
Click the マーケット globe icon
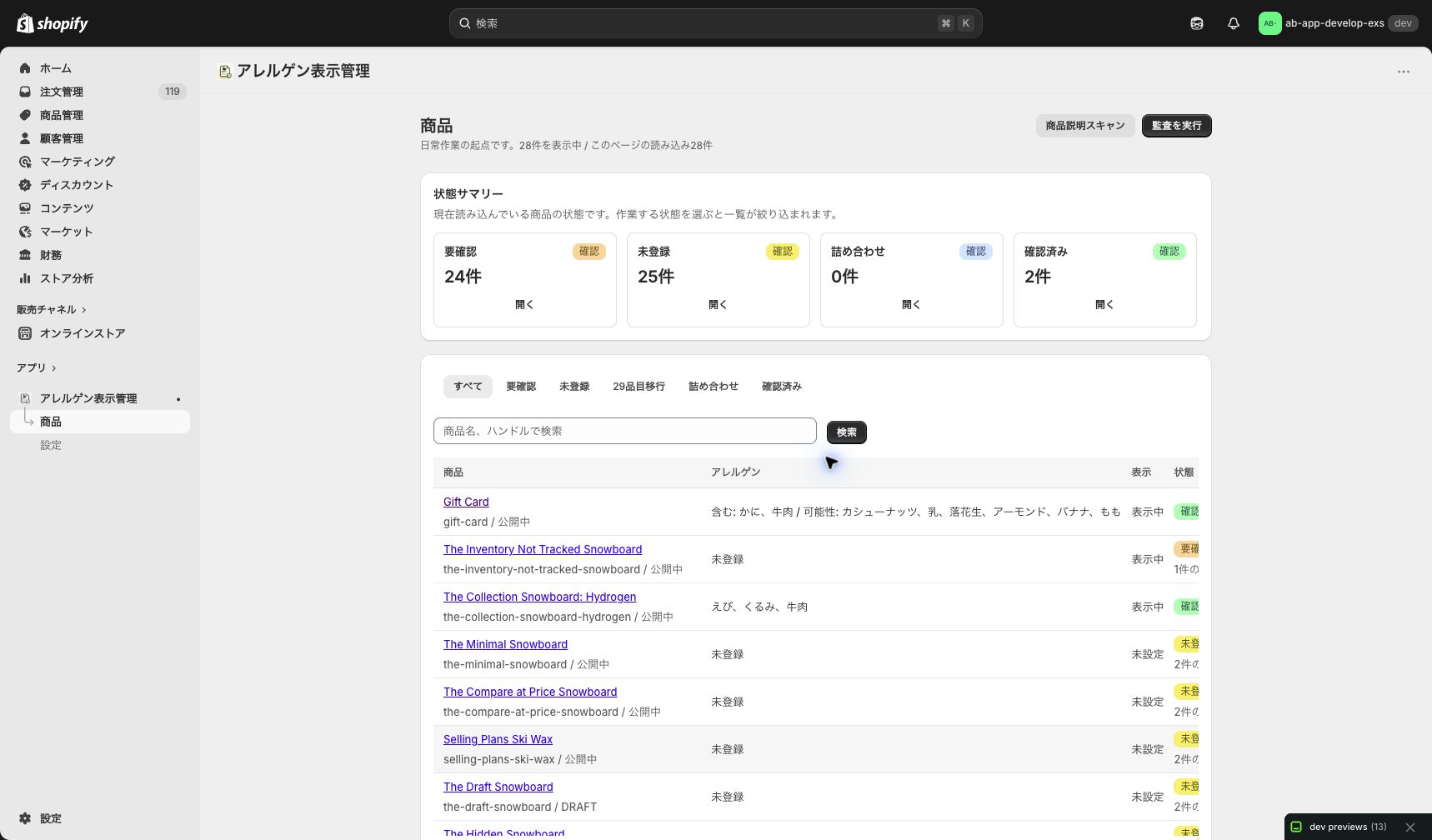coord(25,232)
